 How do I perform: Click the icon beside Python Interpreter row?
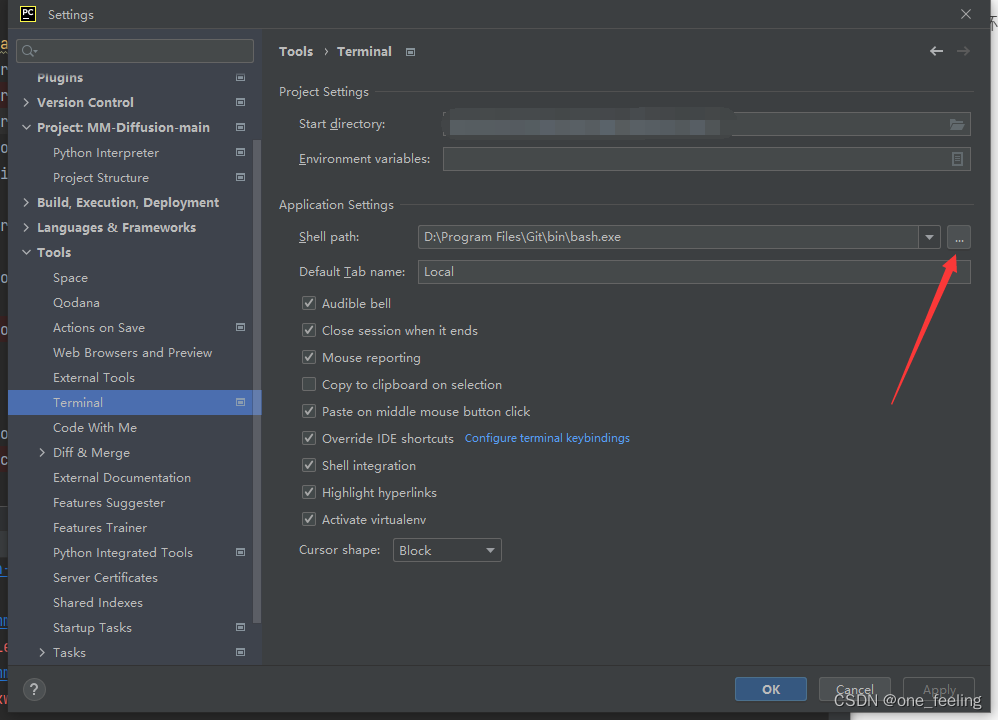(x=241, y=152)
